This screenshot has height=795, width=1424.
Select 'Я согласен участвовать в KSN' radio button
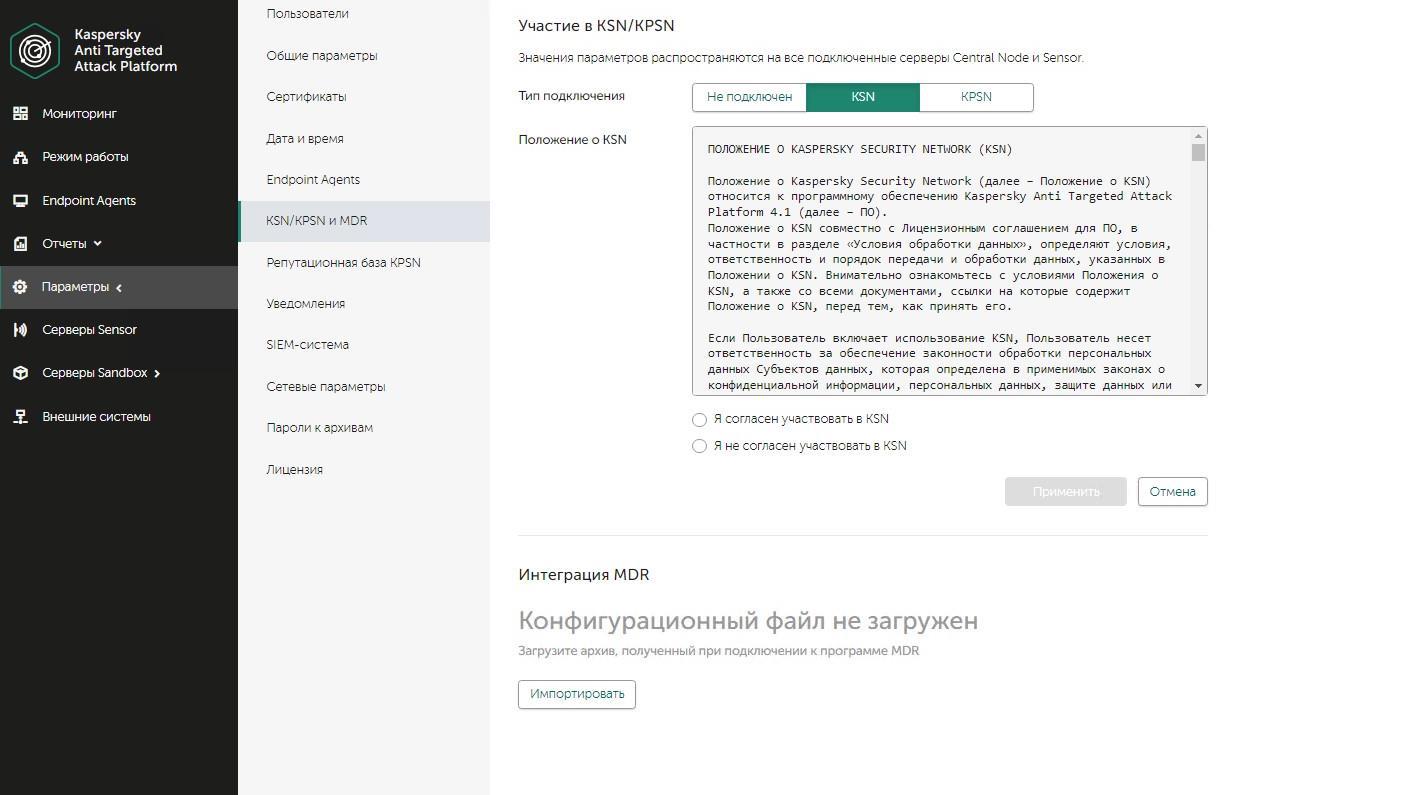pos(700,420)
